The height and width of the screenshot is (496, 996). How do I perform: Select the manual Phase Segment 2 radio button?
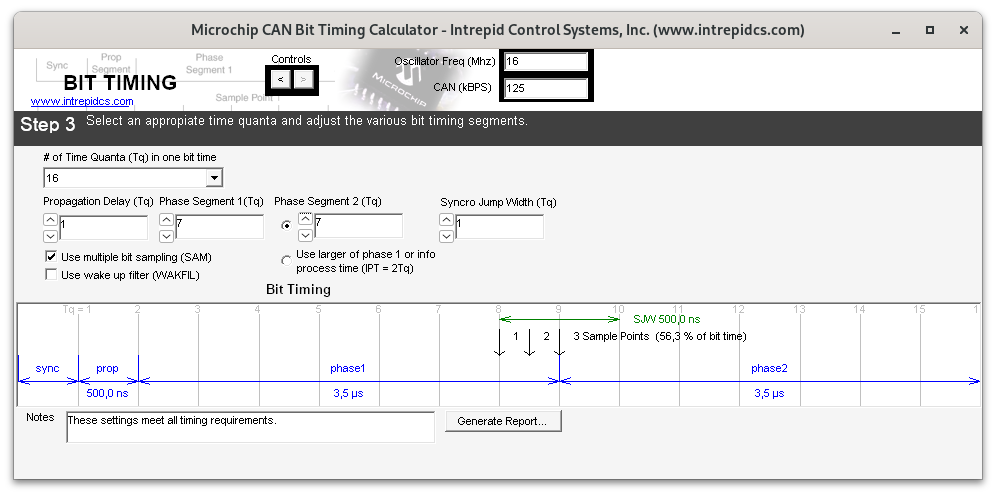pyautogui.click(x=287, y=226)
